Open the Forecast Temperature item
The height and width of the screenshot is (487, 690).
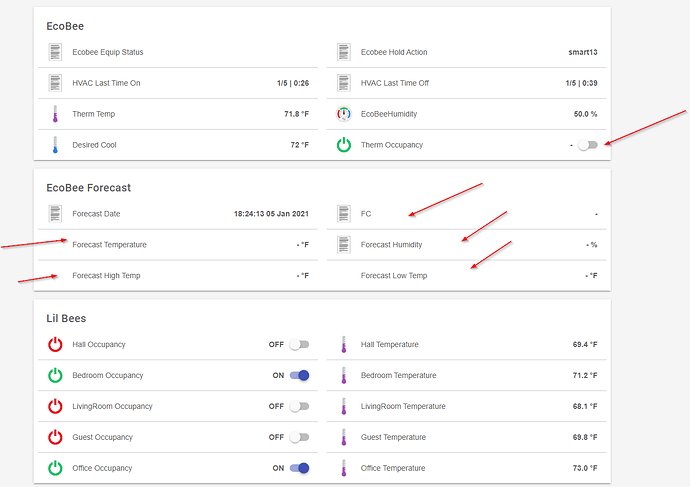tap(178, 245)
